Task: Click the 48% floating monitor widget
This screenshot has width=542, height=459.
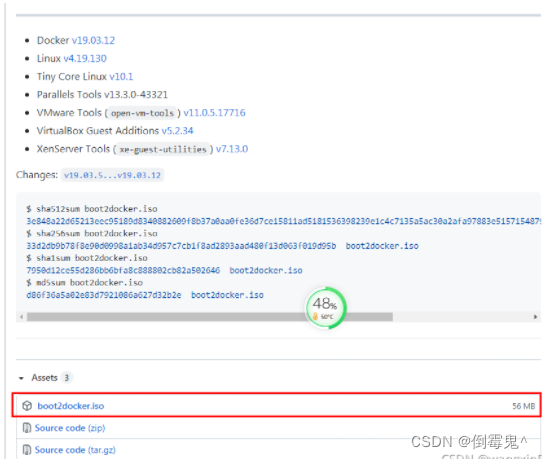Action: tap(326, 308)
